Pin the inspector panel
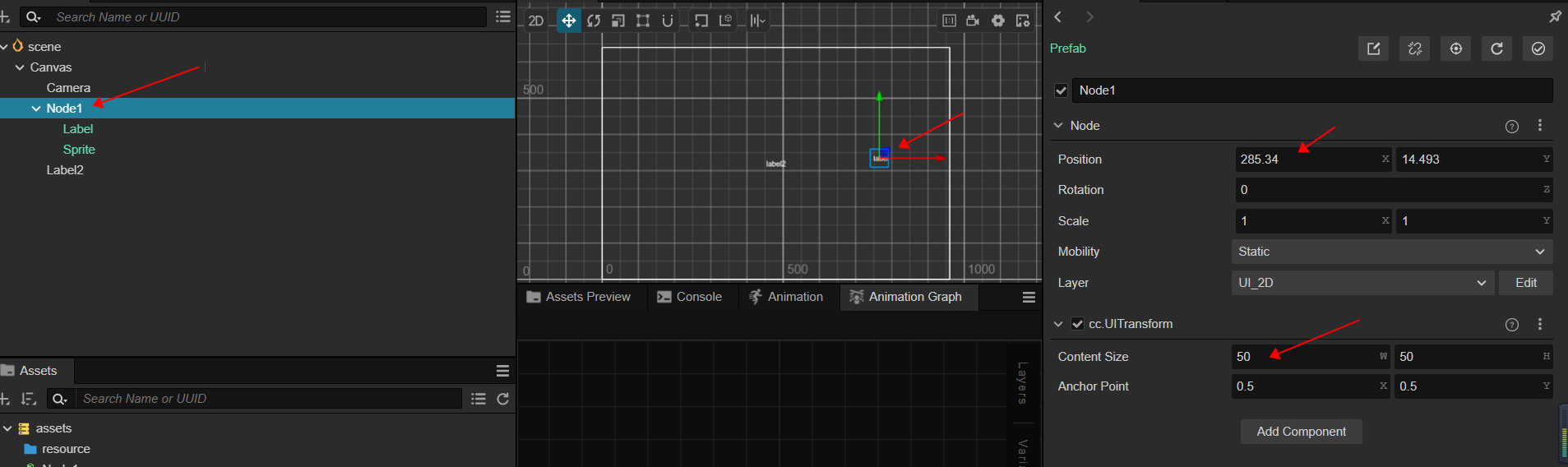The width and height of the screenshot is (1568, 467). [x=1555, y=16]
